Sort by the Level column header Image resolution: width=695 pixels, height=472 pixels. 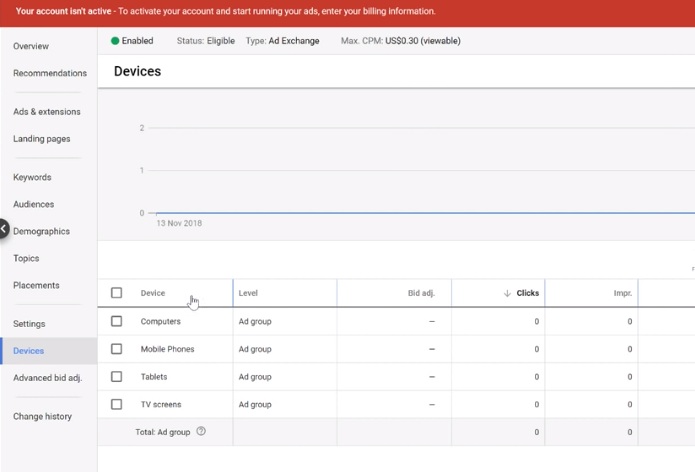tap(248, 293)
